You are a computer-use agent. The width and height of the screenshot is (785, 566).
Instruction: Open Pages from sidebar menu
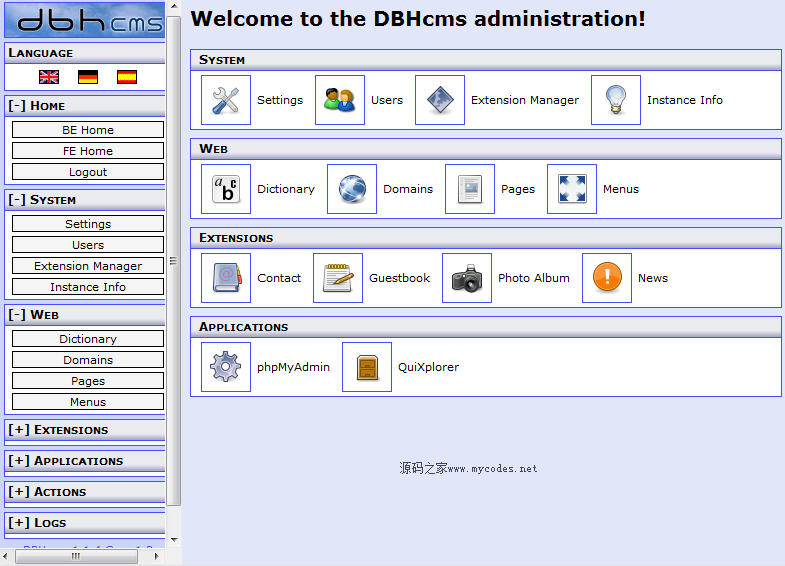88,381
